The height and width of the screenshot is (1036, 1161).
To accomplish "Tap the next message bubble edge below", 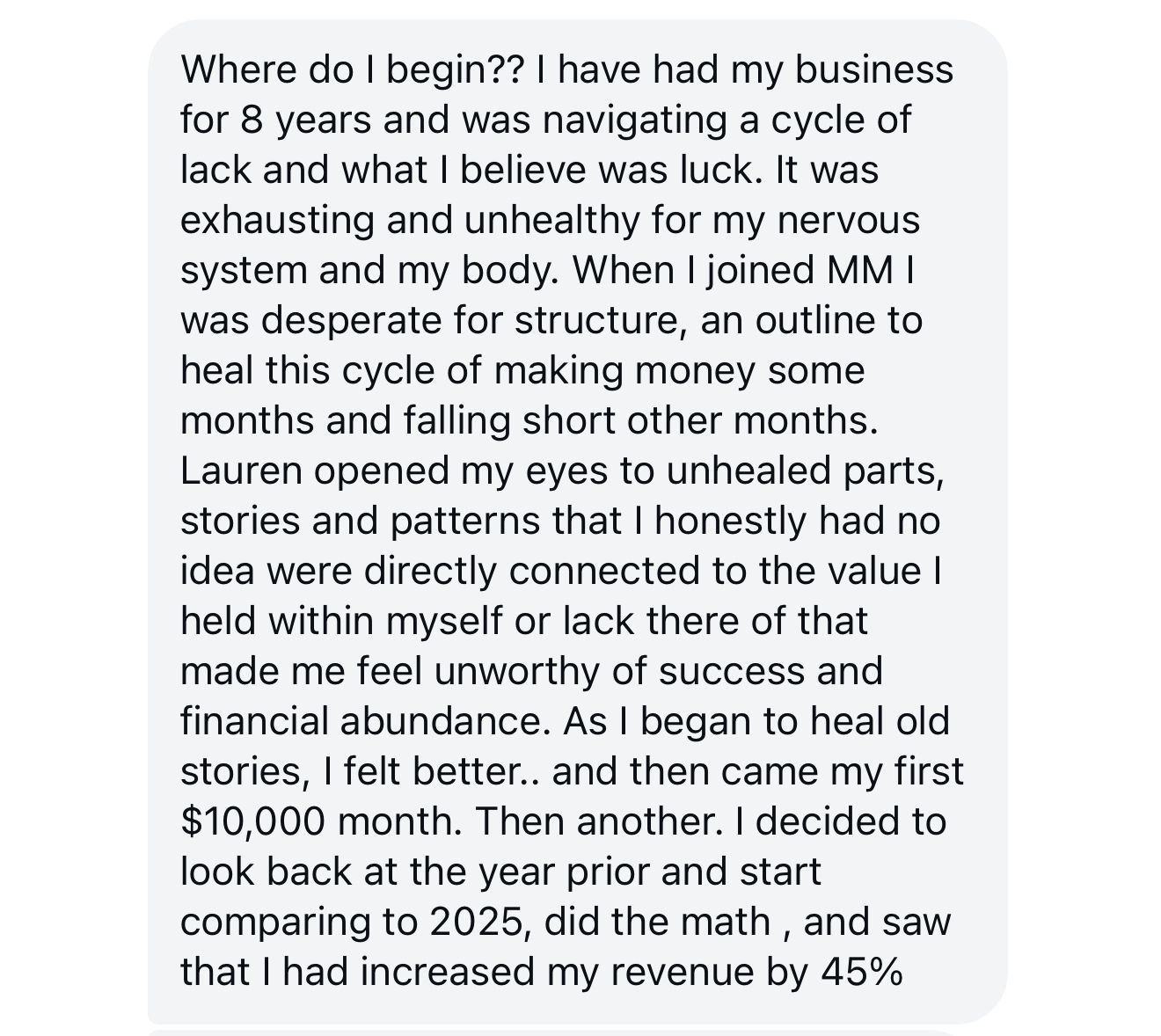I will tap(552, 1032).
